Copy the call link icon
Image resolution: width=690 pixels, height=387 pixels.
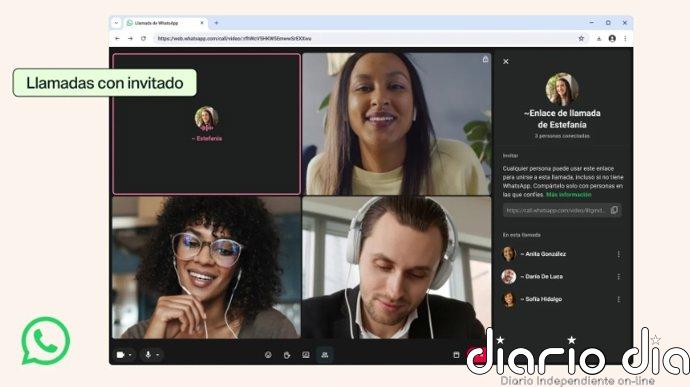[x=614, y=210]
